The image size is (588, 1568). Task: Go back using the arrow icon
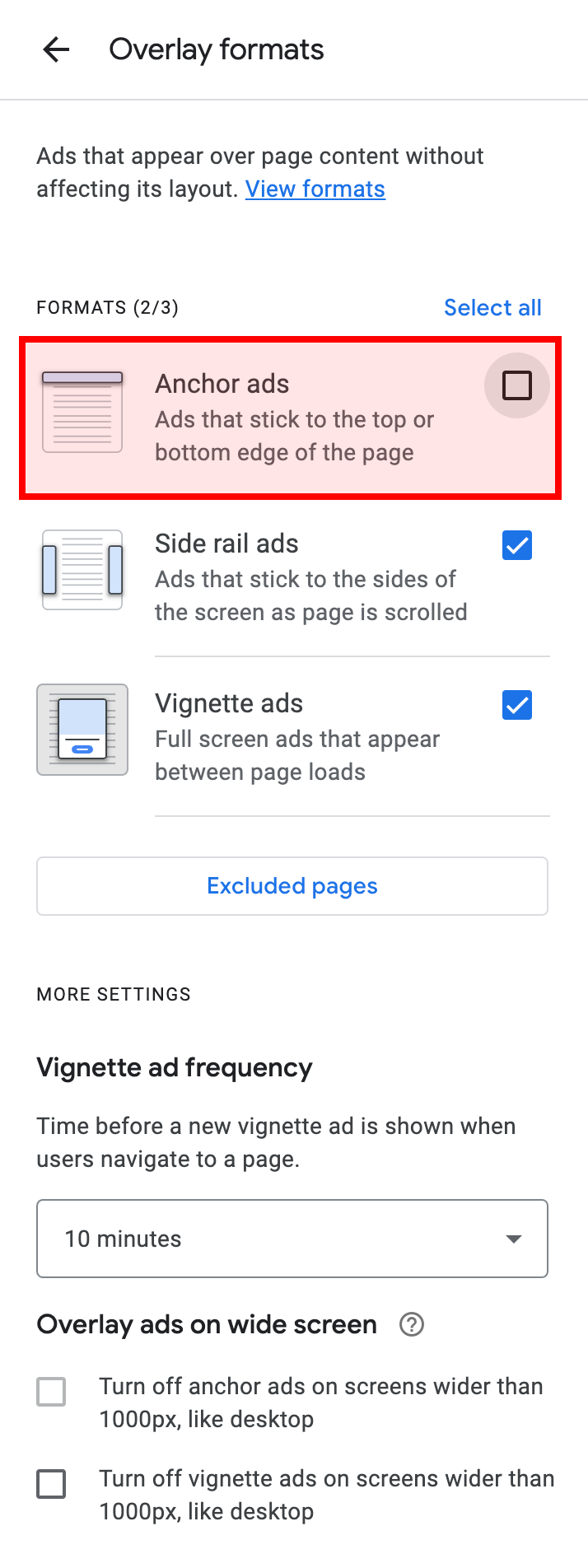pyautogui.click(x=56, y=49)
